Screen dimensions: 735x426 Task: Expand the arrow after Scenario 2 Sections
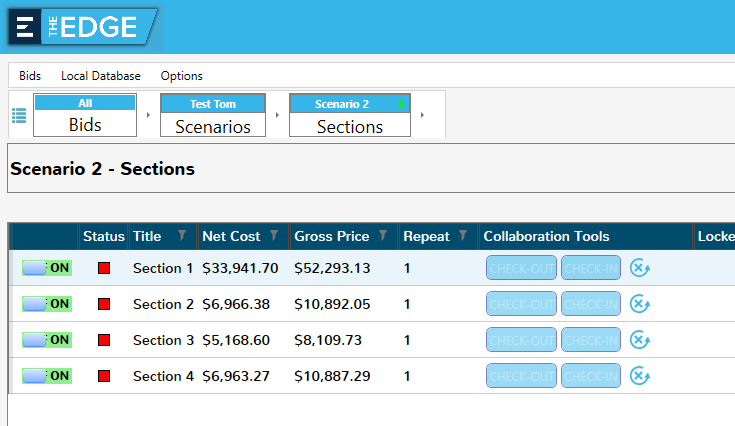click(x=421, y=116)
